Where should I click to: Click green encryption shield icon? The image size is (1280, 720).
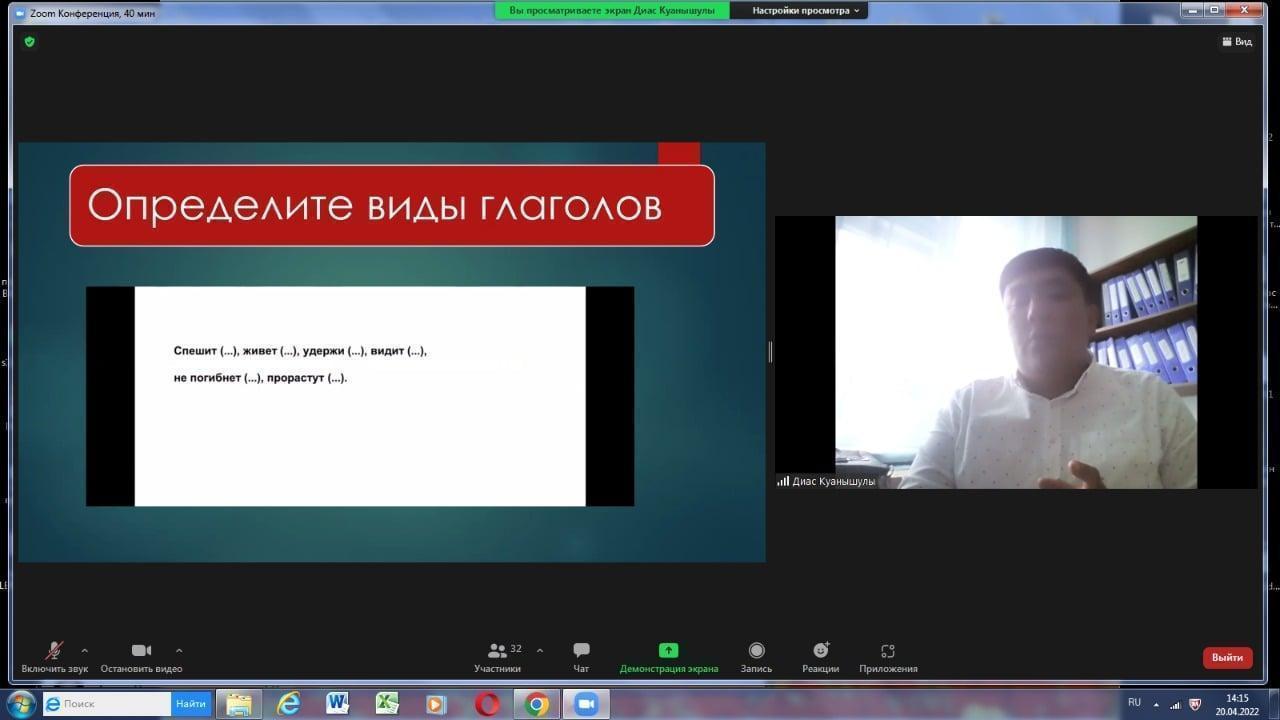[x=29, y=42]
